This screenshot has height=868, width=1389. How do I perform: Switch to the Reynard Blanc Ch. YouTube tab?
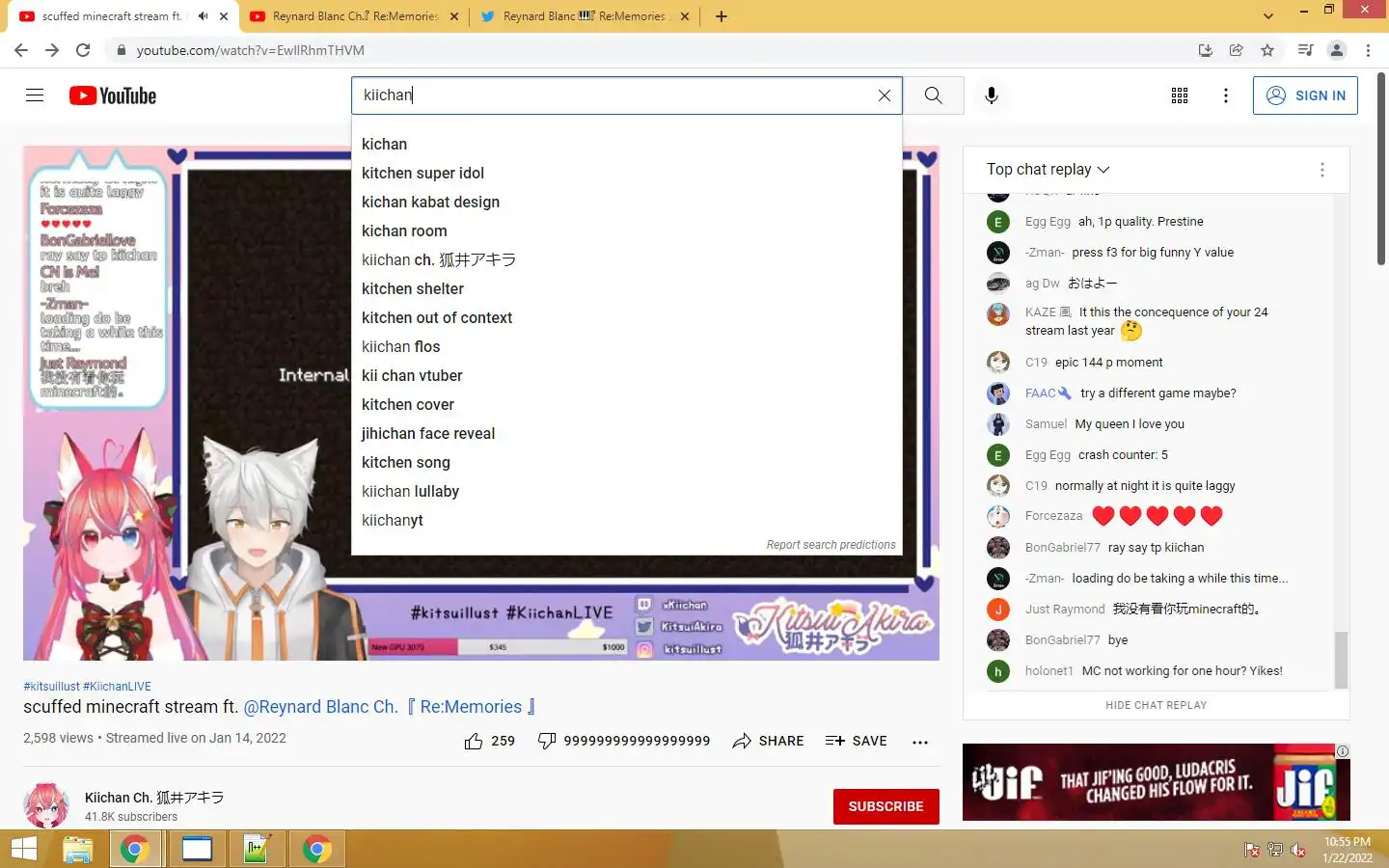point(354,16)
